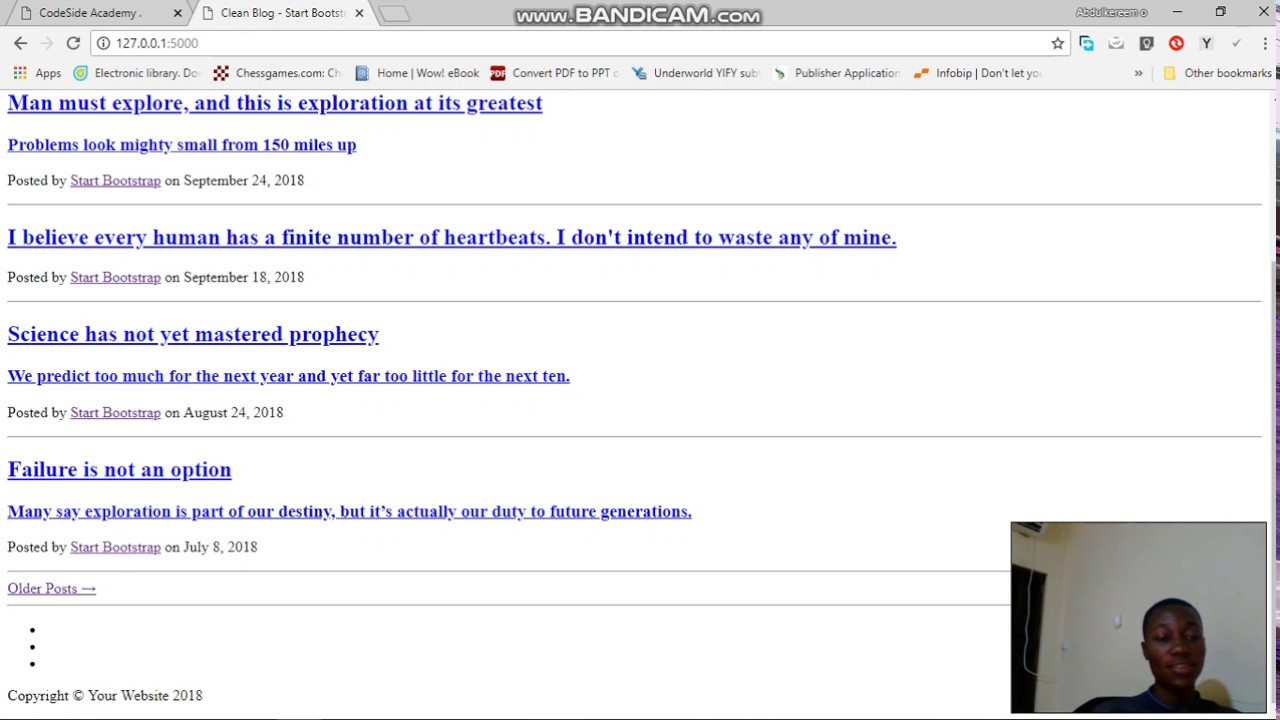This screenshot has width=1280, height=720.
Task: Open the Home Wow eBook bookmark
Action: pos(417,73)
